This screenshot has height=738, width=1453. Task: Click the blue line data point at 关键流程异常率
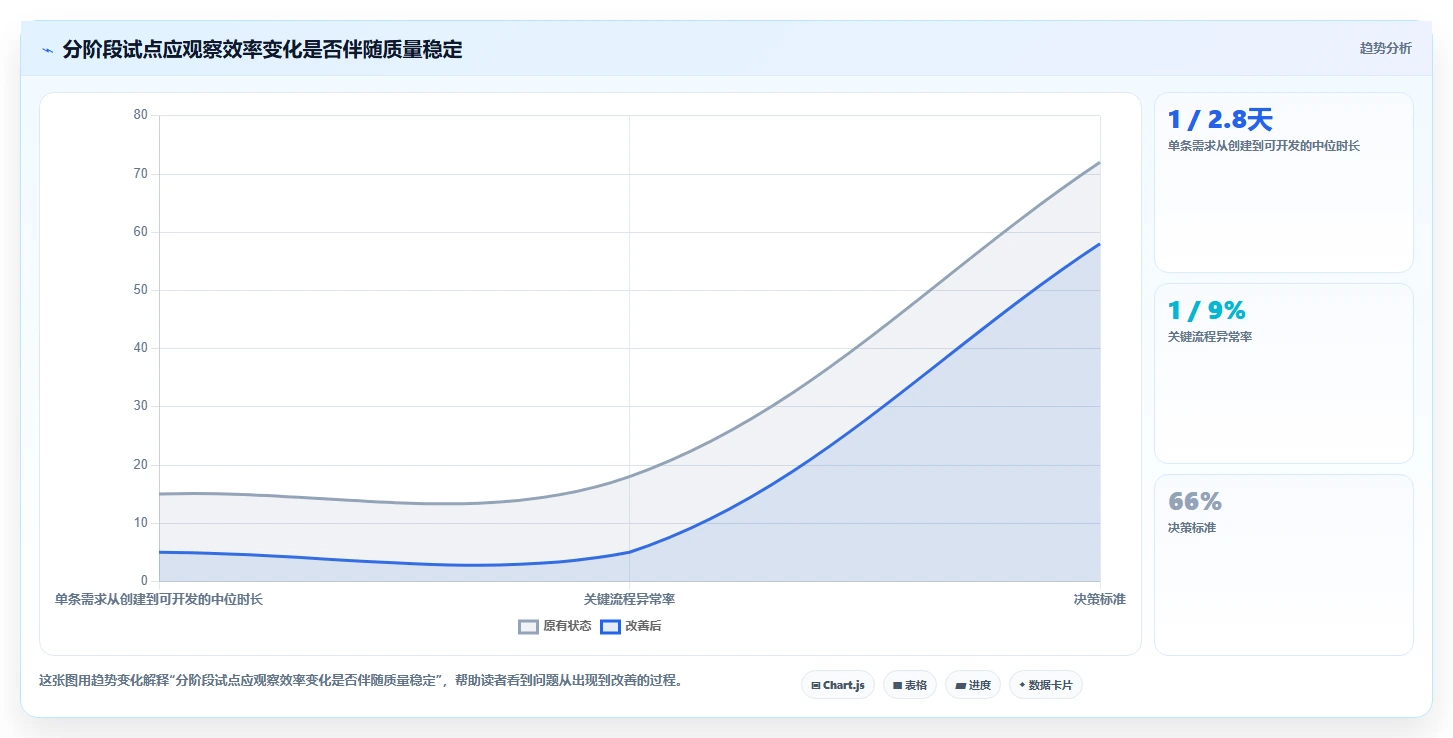629,552
